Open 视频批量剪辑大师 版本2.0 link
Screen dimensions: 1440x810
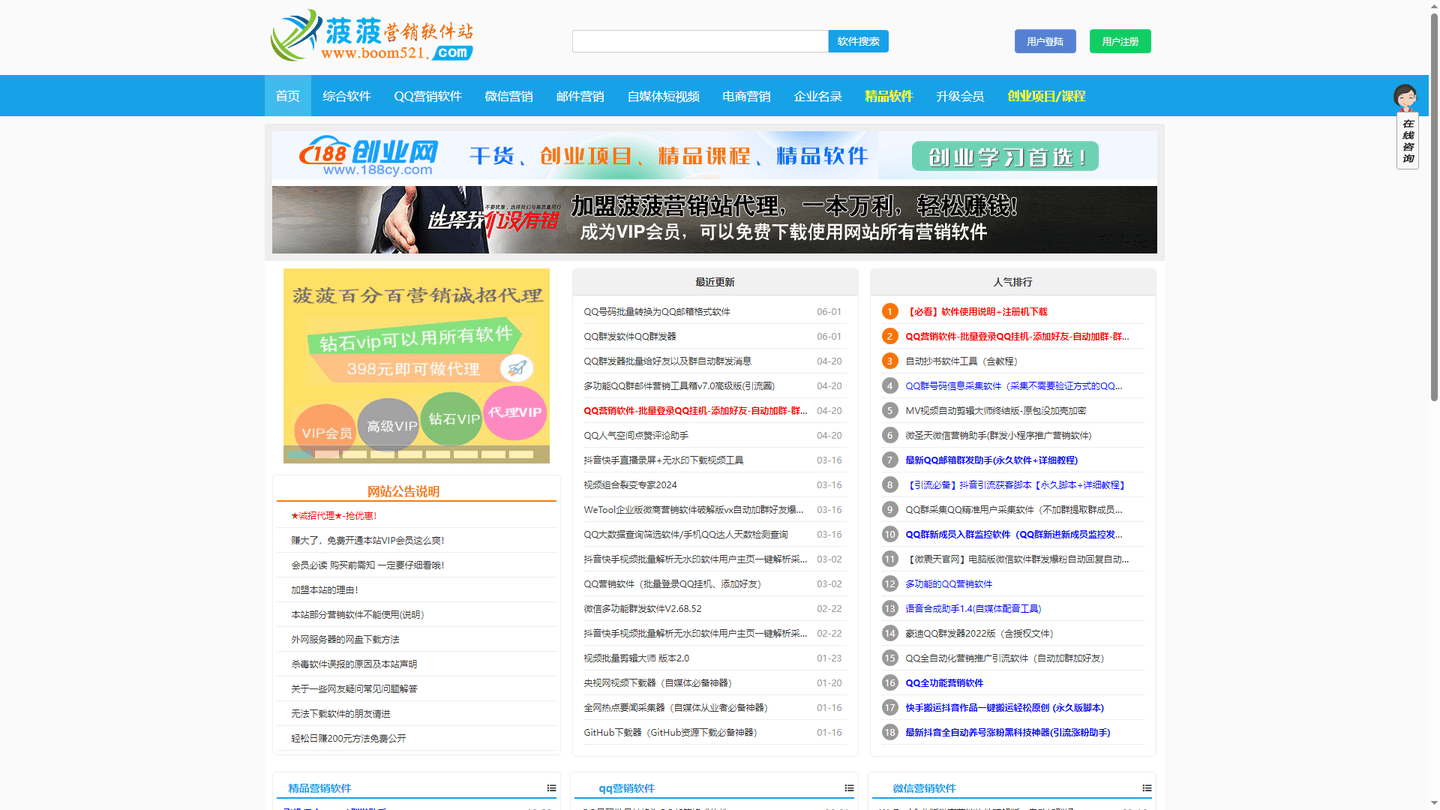coord(637,658)
